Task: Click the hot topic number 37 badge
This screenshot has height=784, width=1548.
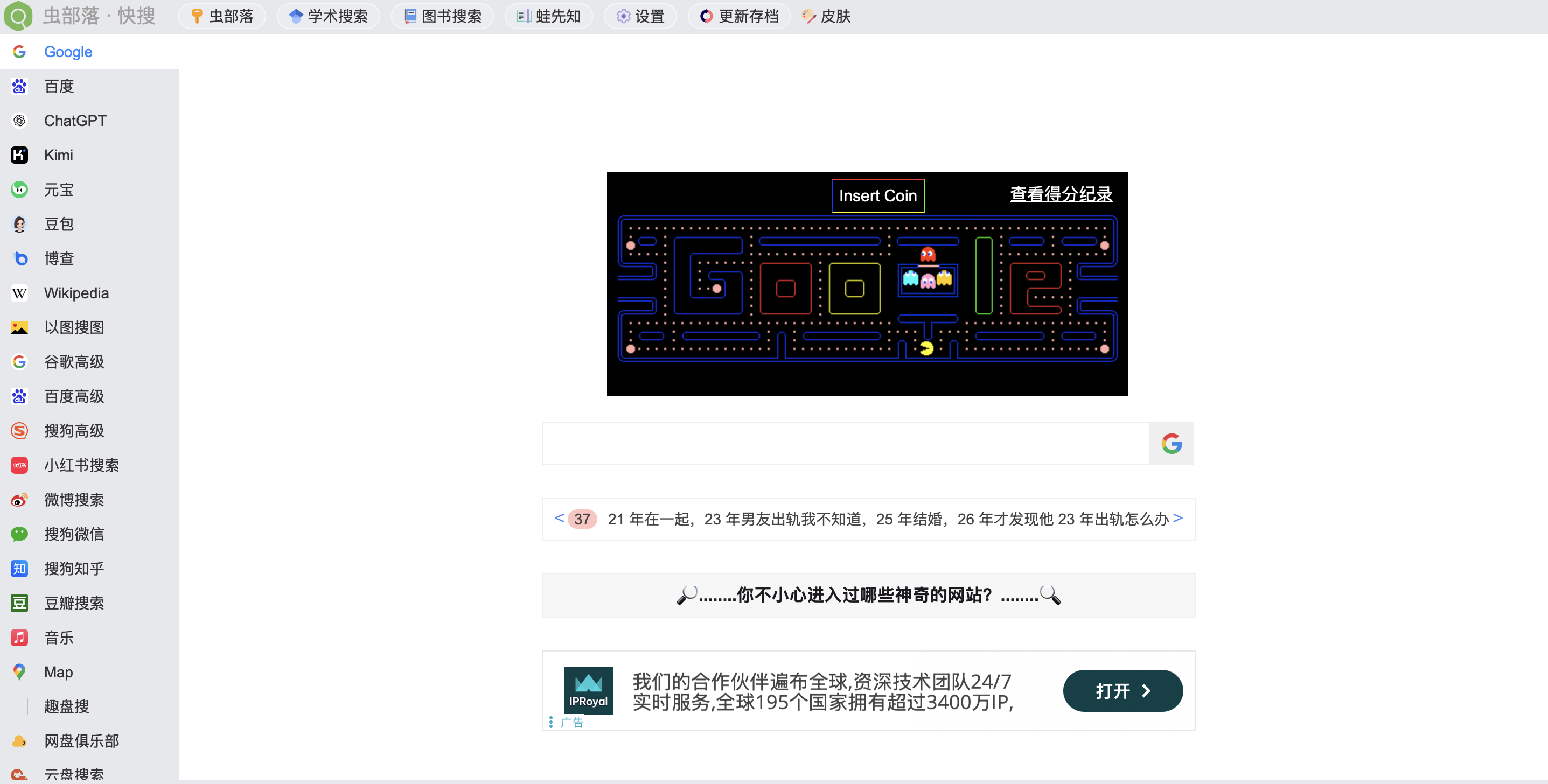Action: coord(582,519)
